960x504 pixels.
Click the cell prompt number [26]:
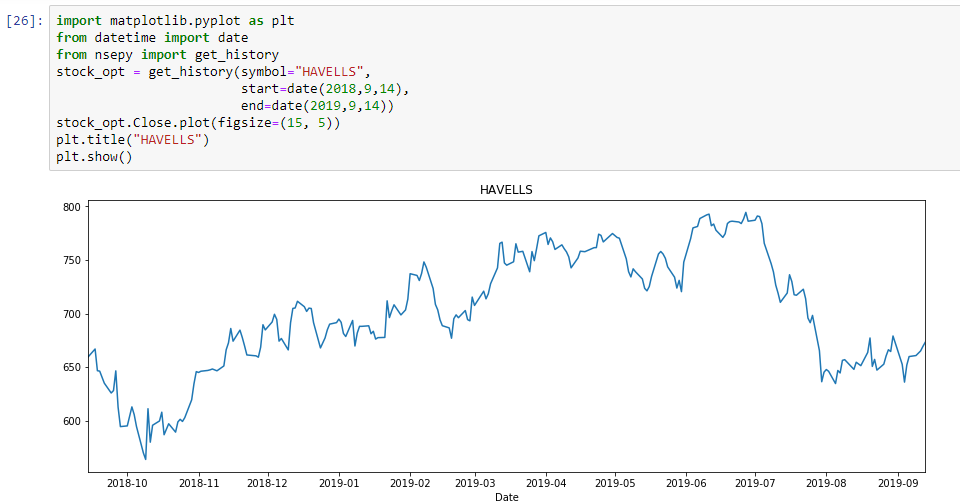coord(24,21)
